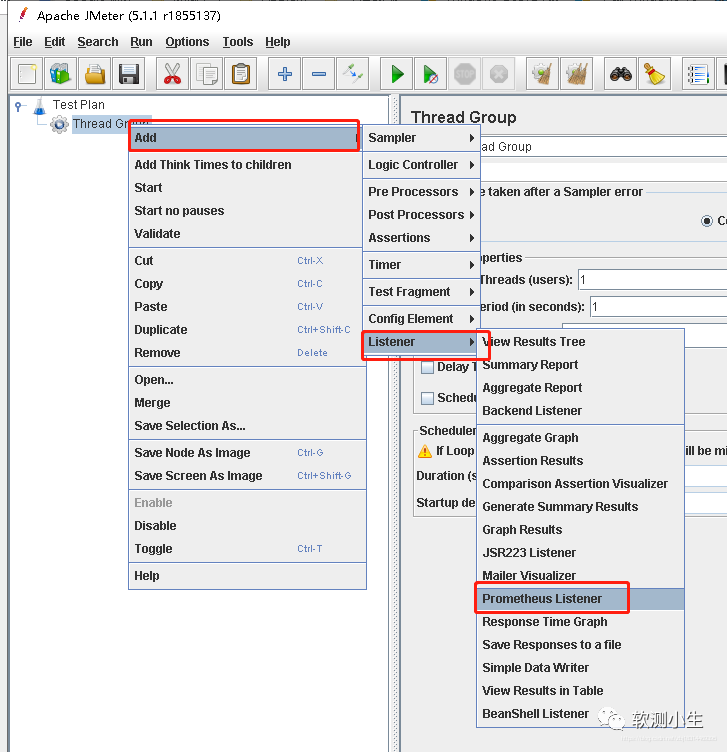Open the Run menu
727x752 pixels.
pos(141,42)
